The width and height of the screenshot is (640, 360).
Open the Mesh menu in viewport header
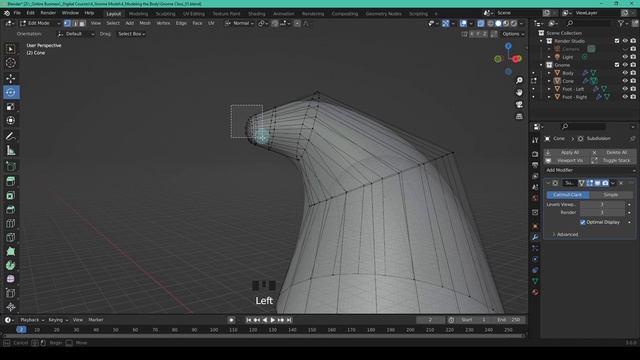(145, 23)
